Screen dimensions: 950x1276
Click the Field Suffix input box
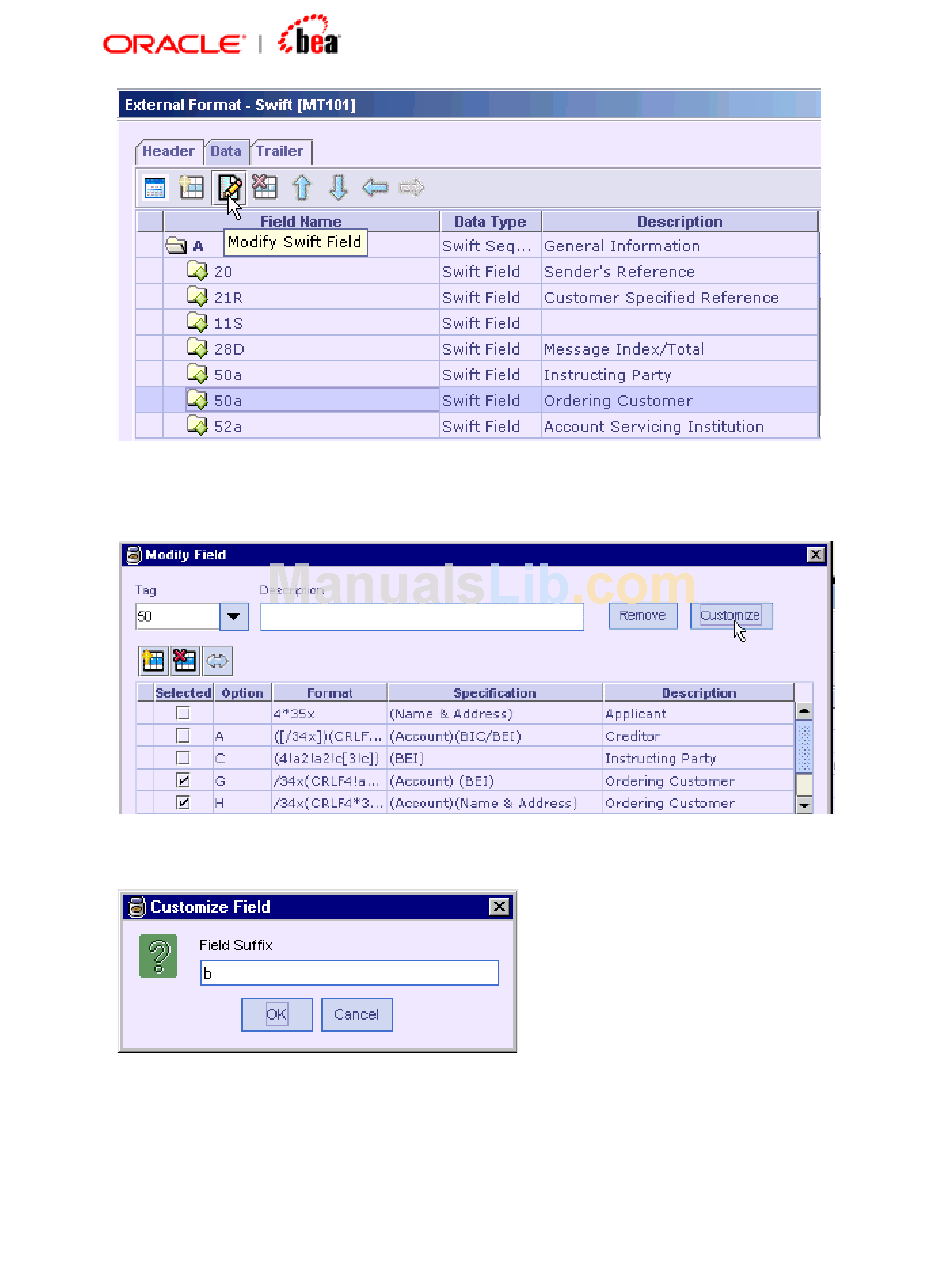349,973
